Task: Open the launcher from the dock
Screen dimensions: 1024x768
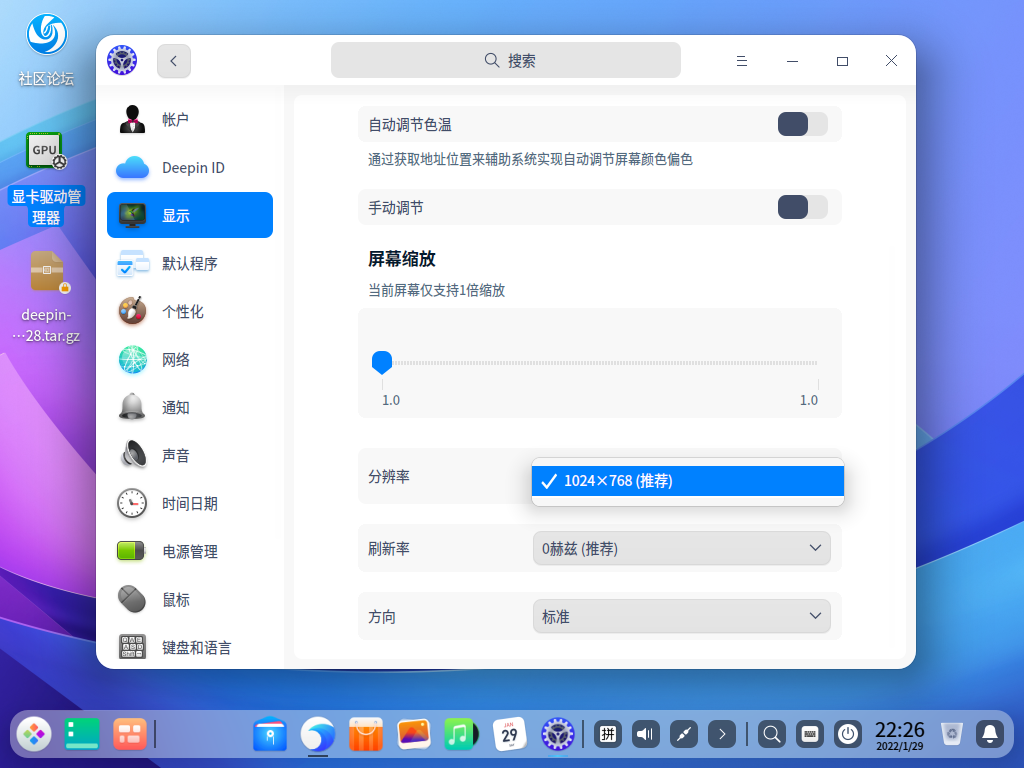Action: coord(34,735)
